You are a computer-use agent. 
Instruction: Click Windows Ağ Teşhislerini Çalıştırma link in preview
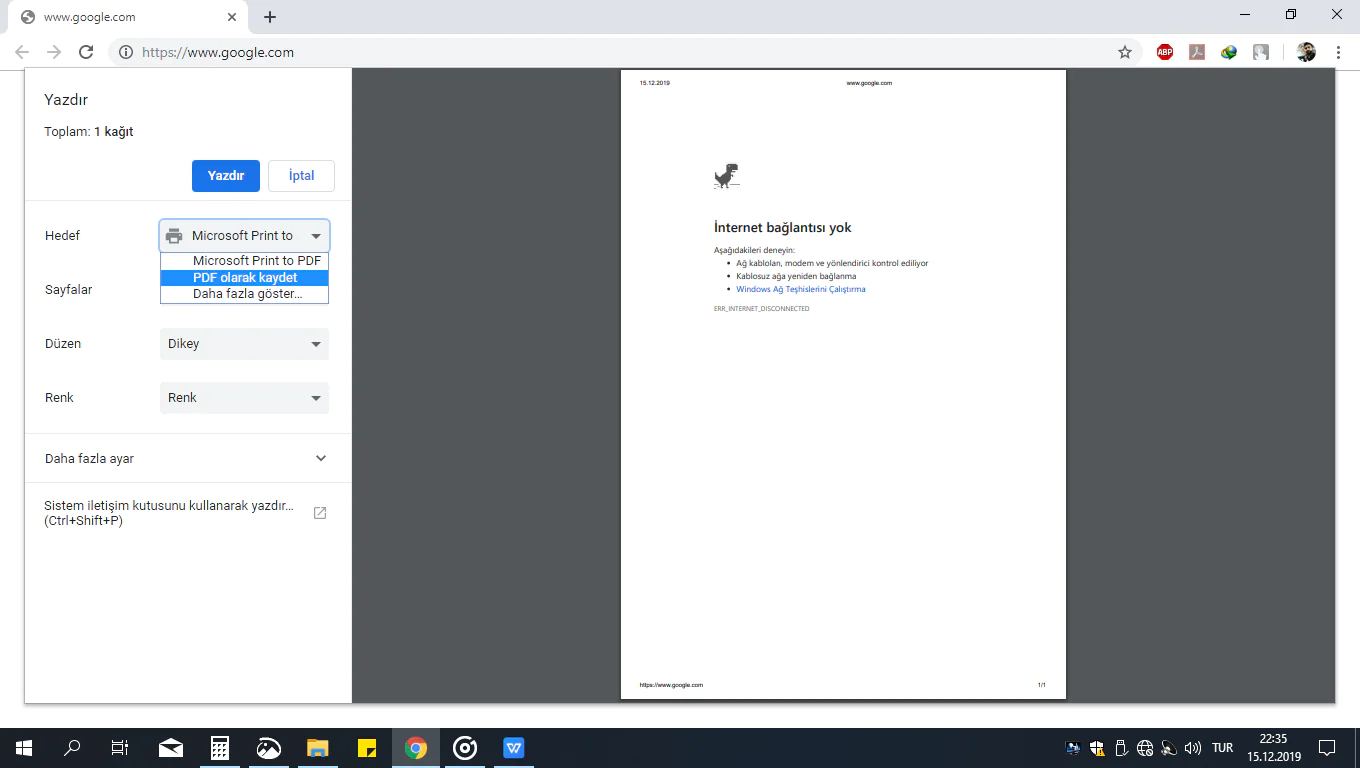point(801,289)
